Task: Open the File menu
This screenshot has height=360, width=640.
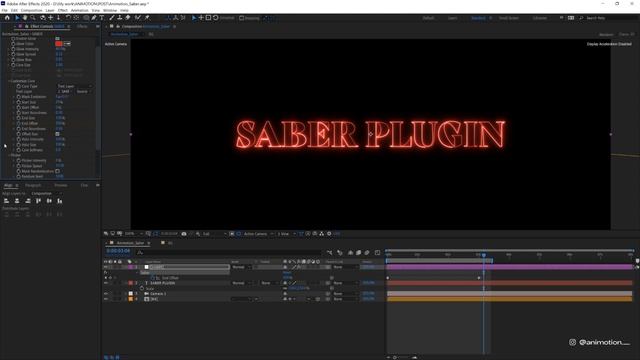Action: (x=4, y=10)
